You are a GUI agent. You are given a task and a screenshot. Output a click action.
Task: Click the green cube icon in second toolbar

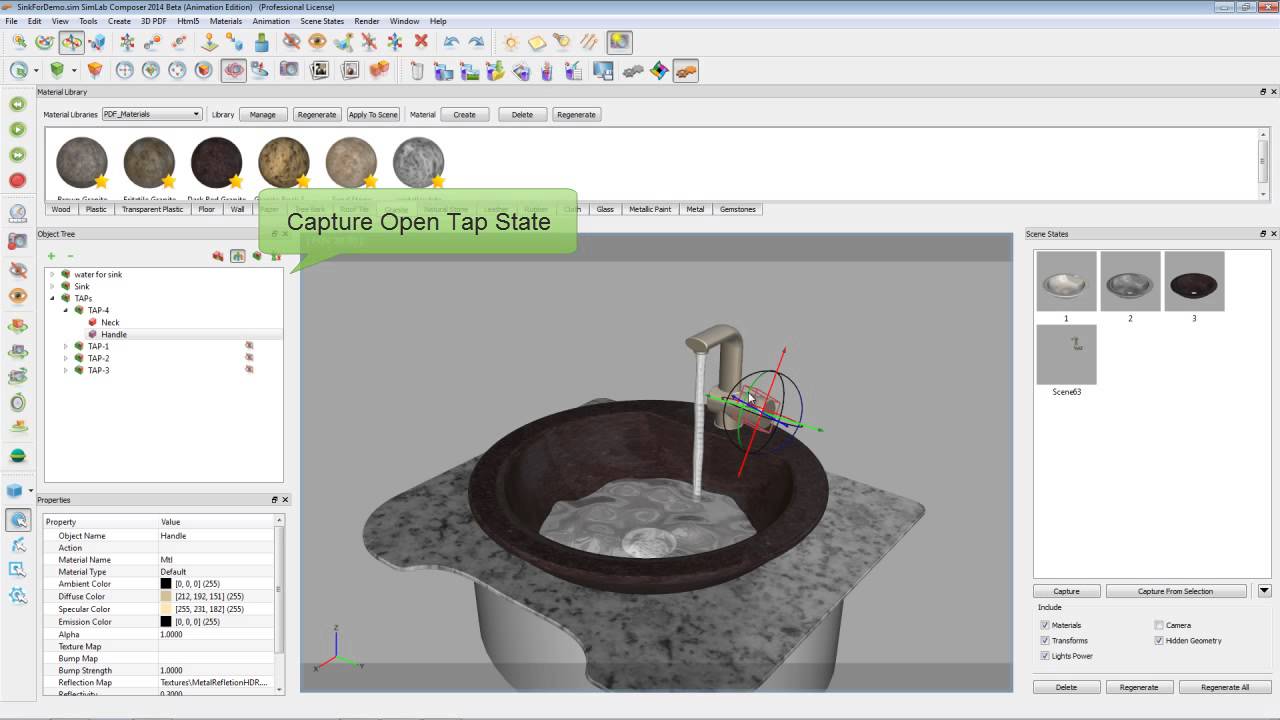[57, 71]
